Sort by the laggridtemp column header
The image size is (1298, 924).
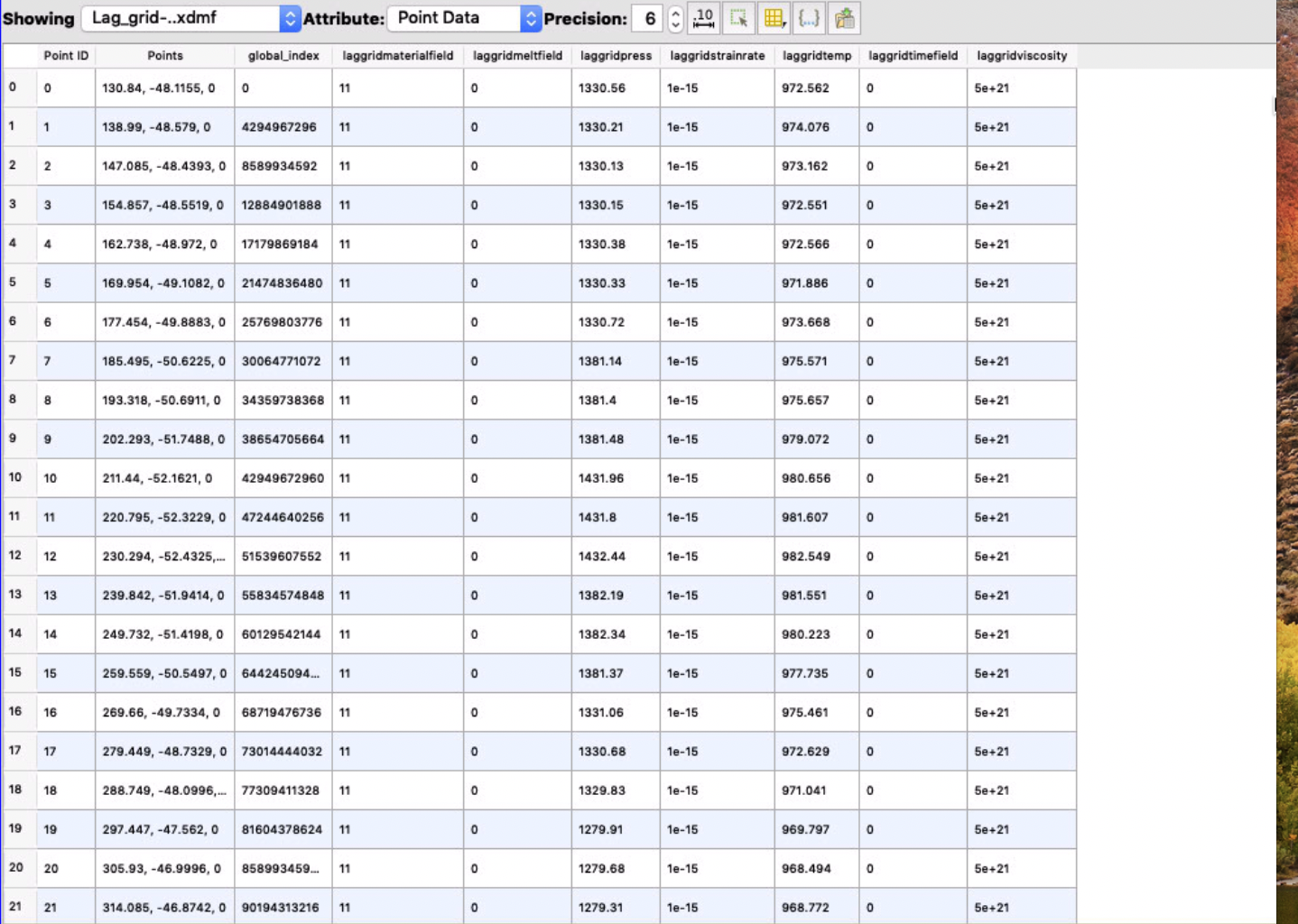[815, 55]
